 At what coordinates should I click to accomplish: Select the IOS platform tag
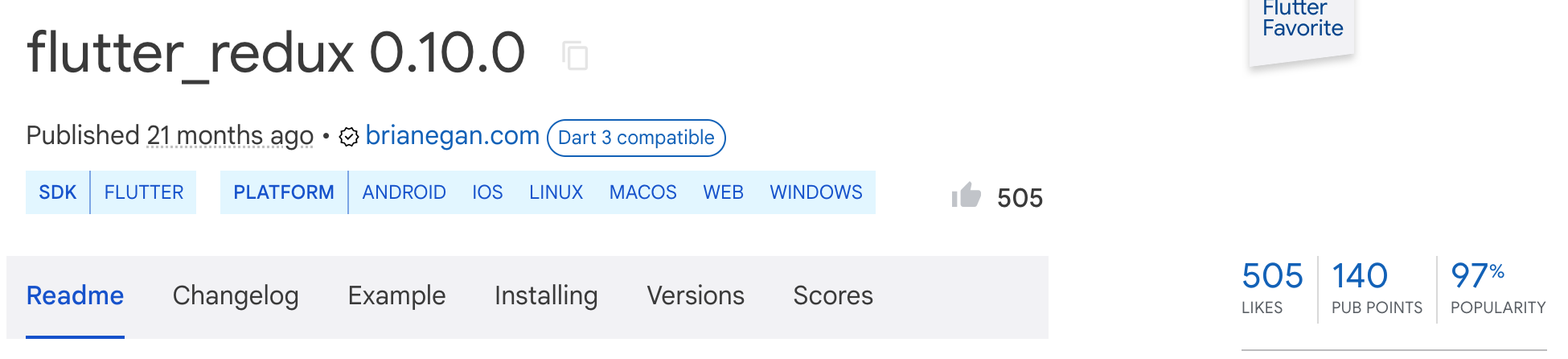(x=487, y=192)
